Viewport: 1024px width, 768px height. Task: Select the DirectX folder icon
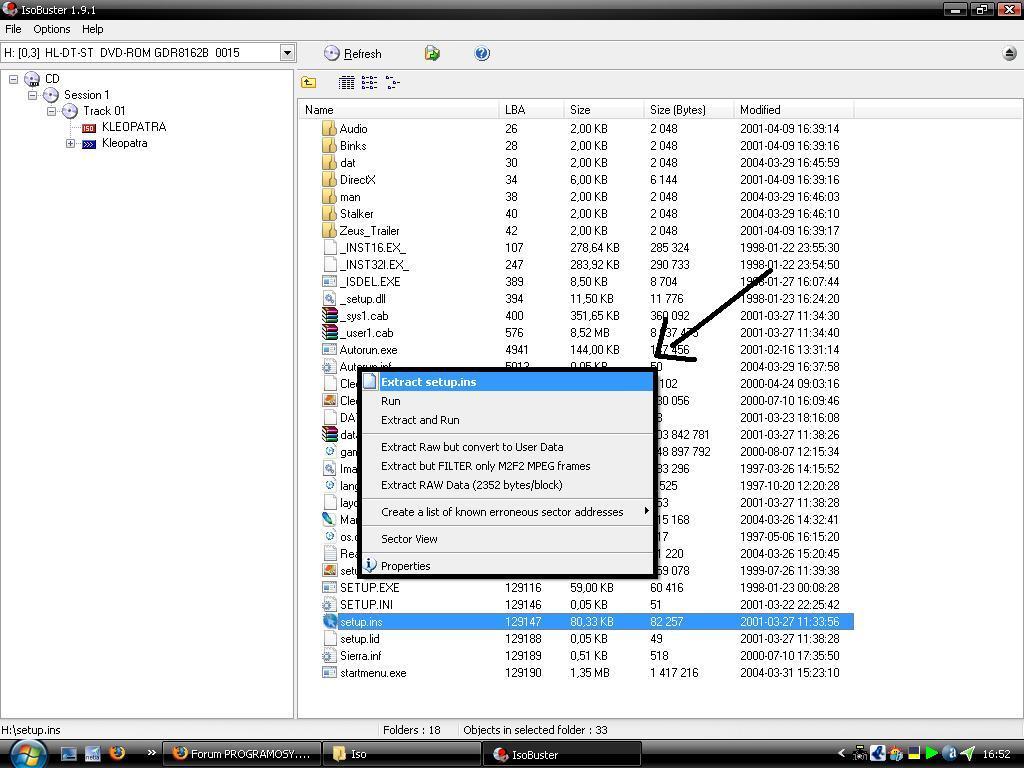(x=329, y=180)
